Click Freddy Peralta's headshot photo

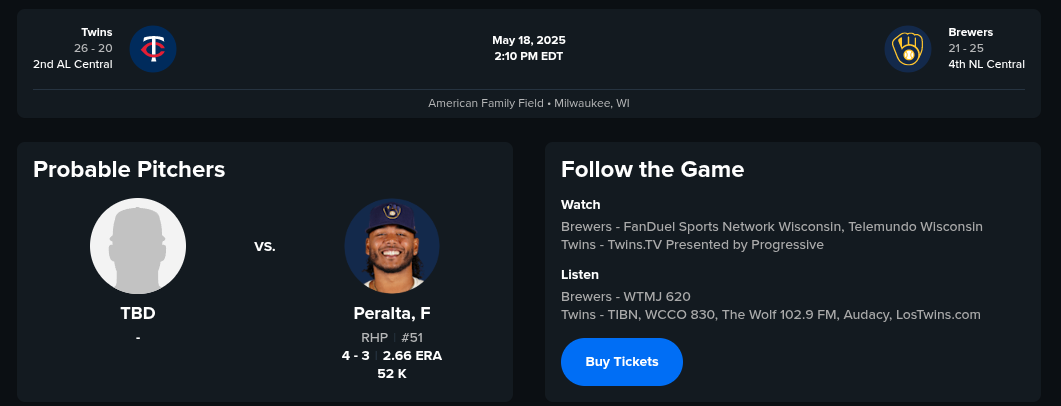tap(392, 246)
